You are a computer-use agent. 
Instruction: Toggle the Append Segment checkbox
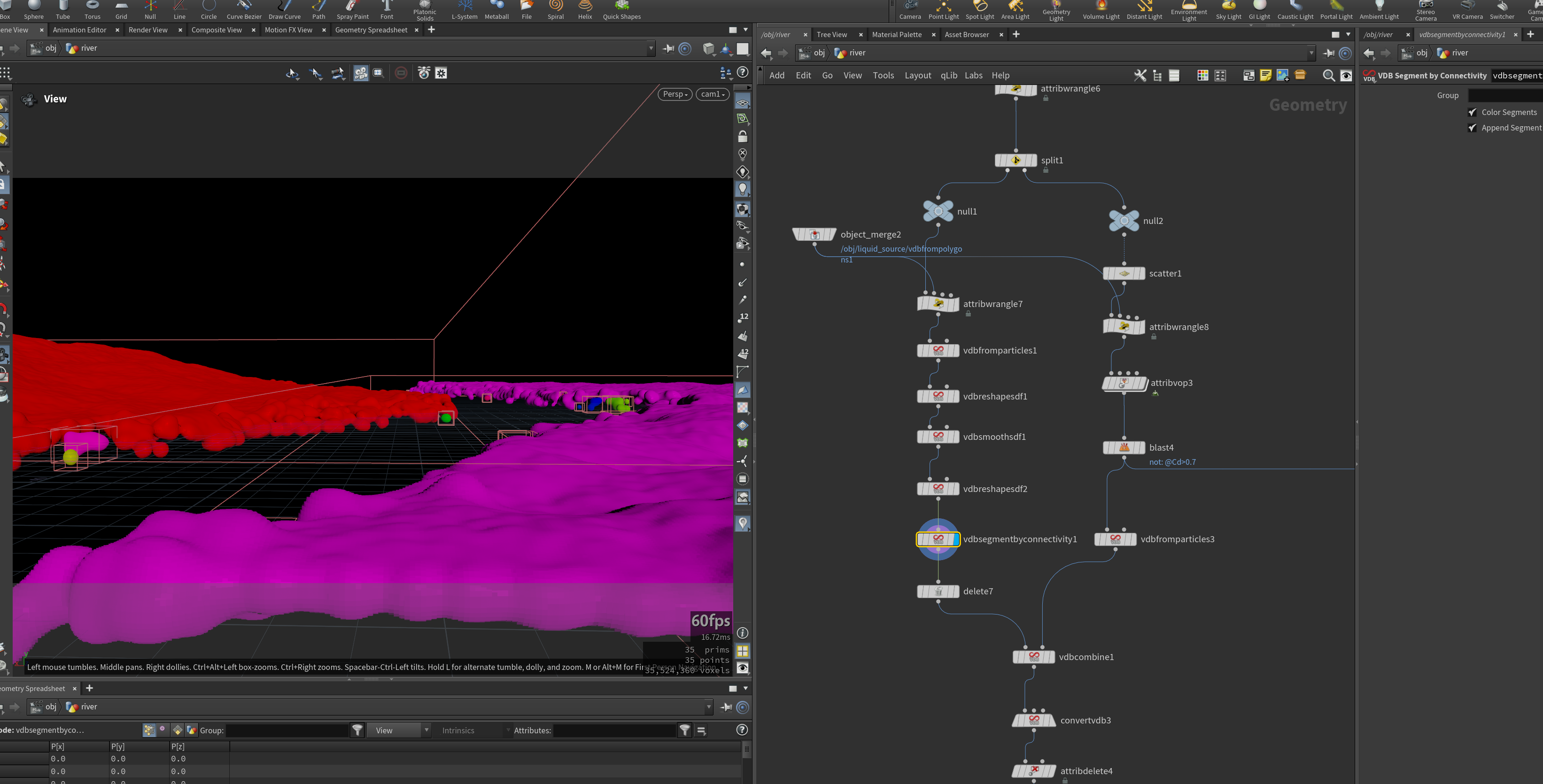pyautogui.click(x=1473, y=128)
